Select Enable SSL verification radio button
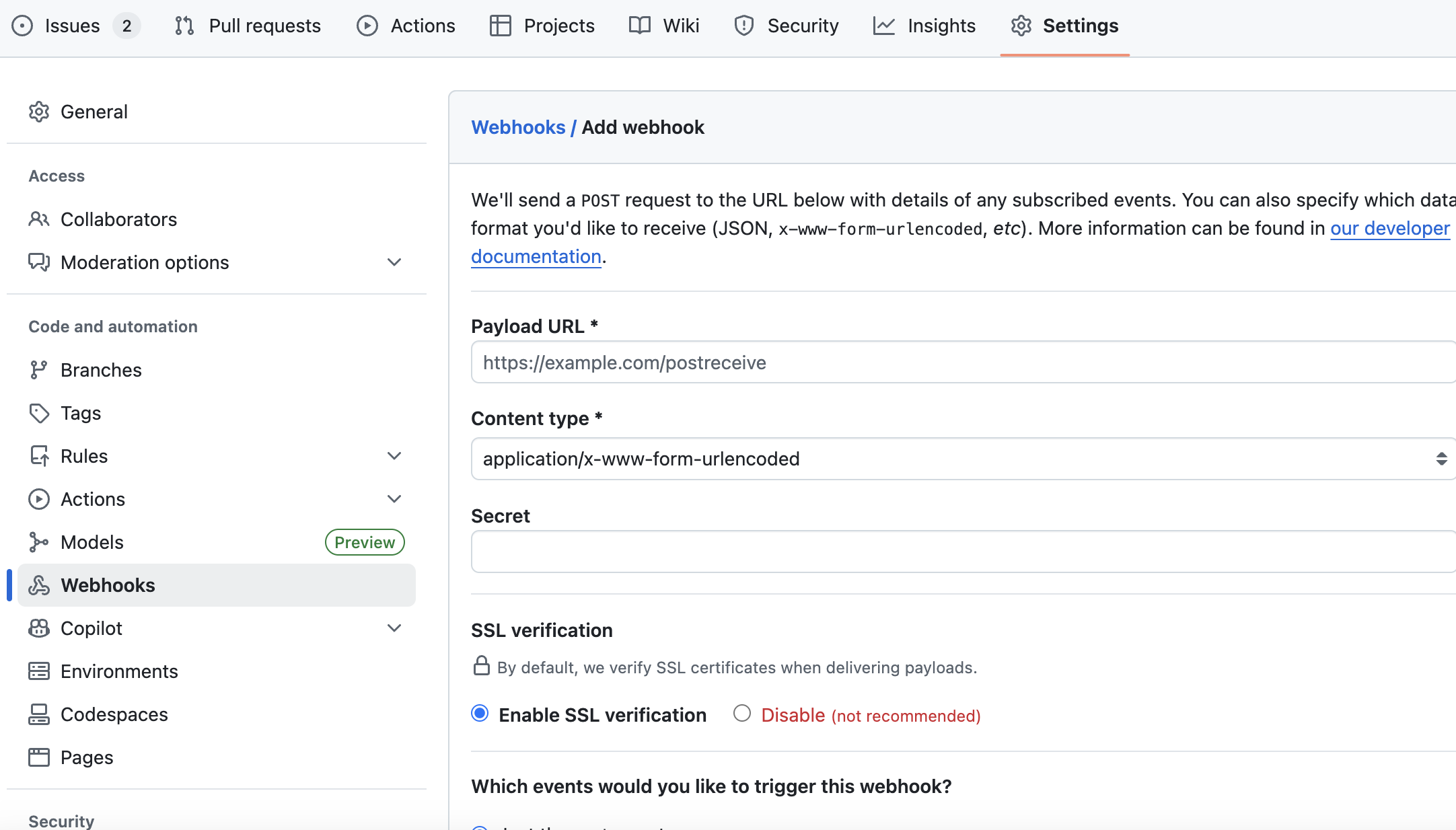 pyautogui.click(x=480, y=713)
